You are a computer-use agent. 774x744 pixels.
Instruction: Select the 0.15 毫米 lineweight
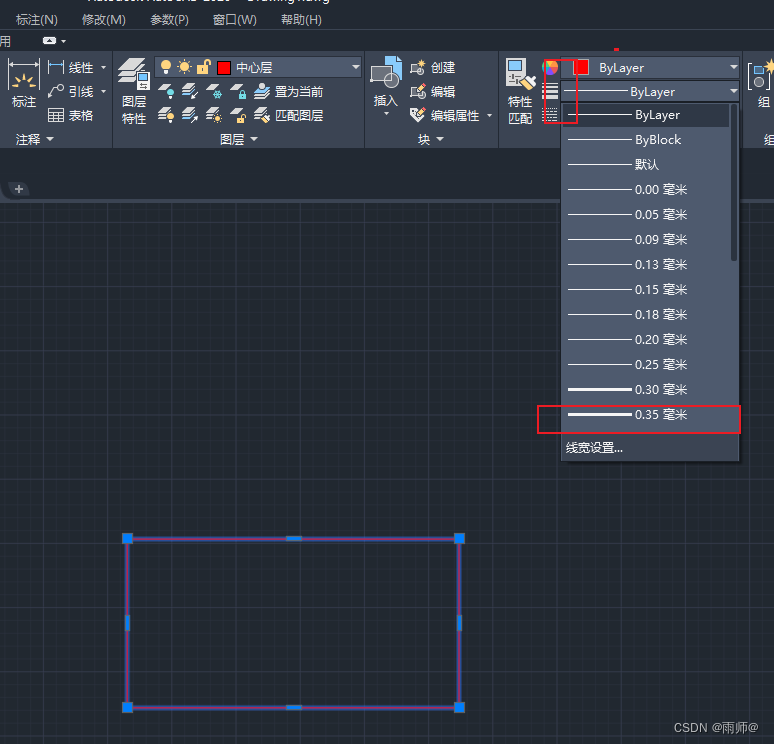646,289
